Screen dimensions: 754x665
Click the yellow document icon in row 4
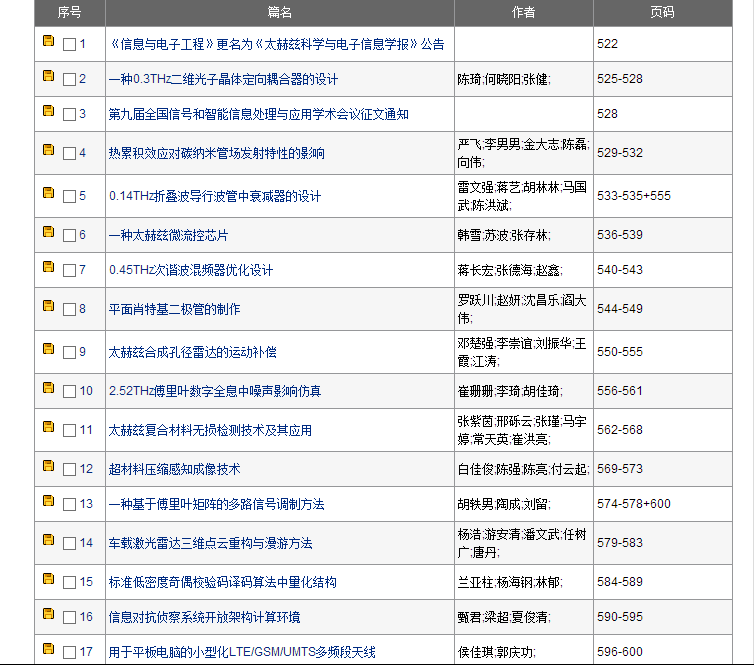48,150
